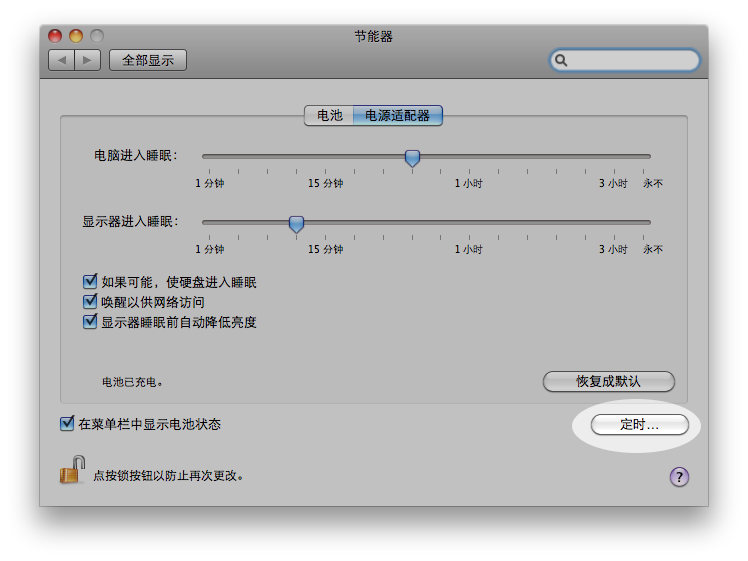Go back with the left arrow button
Image resolution: width=748 pixels, height=561 pixels.
click(x=62, y=60)
